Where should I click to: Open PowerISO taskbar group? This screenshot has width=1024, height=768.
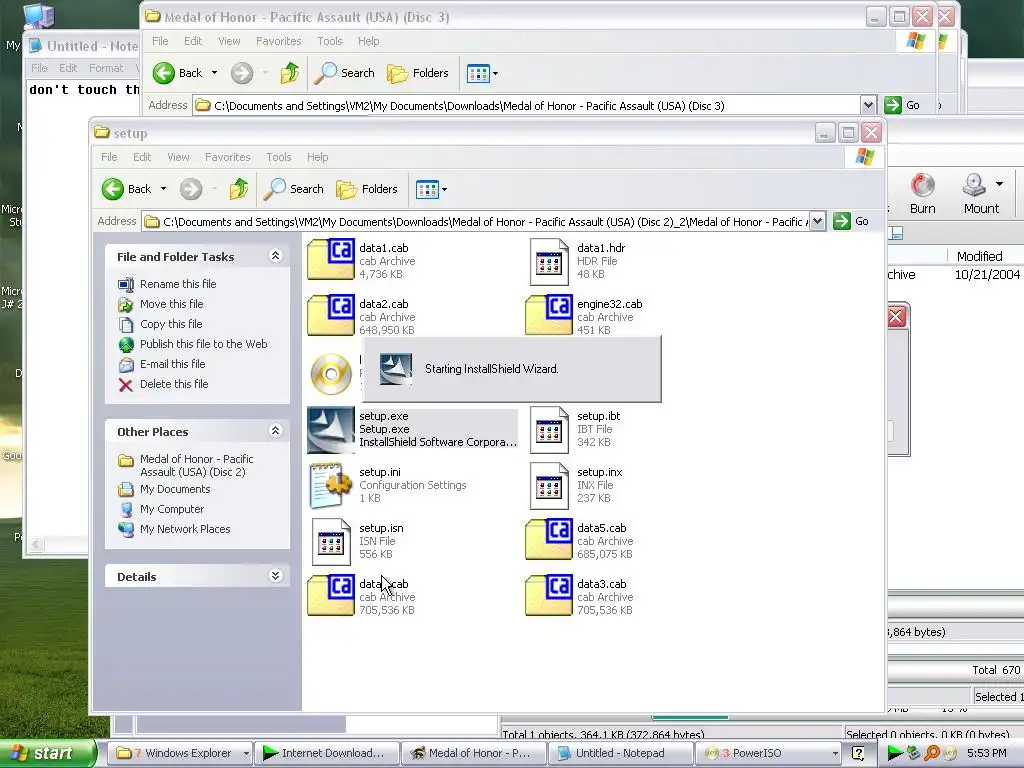[769, 753]
